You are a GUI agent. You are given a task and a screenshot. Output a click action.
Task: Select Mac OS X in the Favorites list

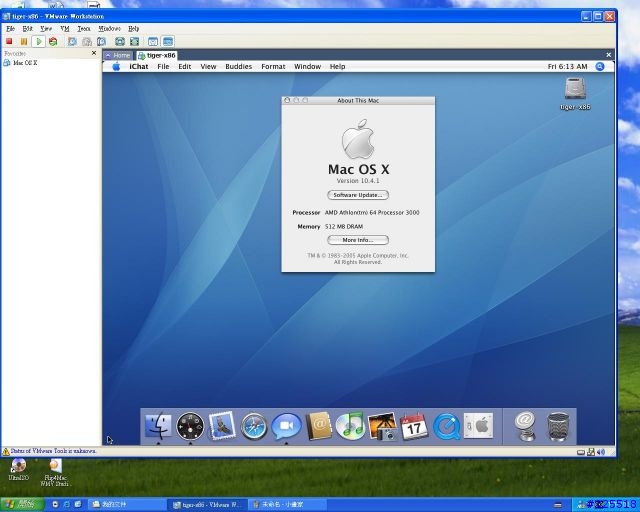point(20,63)
